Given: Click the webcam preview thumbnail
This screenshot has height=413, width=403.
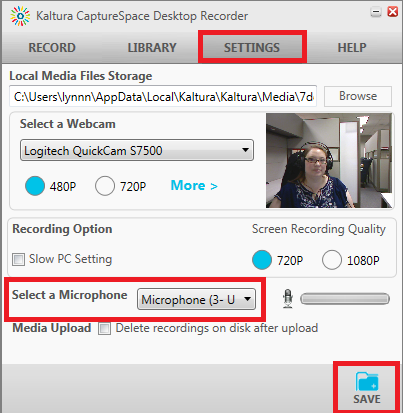Looking at the screenshot, I should pos(329,160).
